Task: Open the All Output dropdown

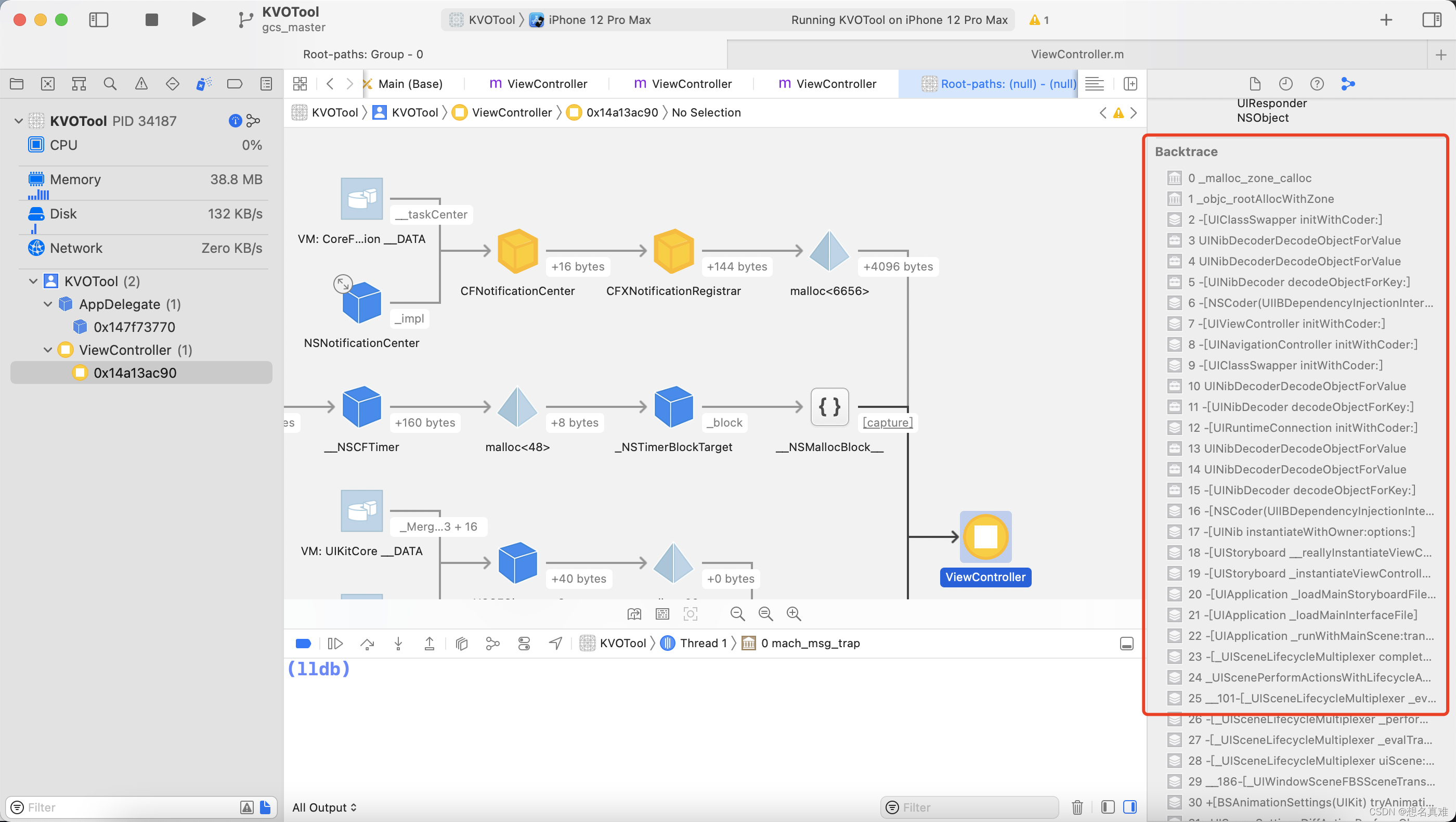Action: coord(324,807)
